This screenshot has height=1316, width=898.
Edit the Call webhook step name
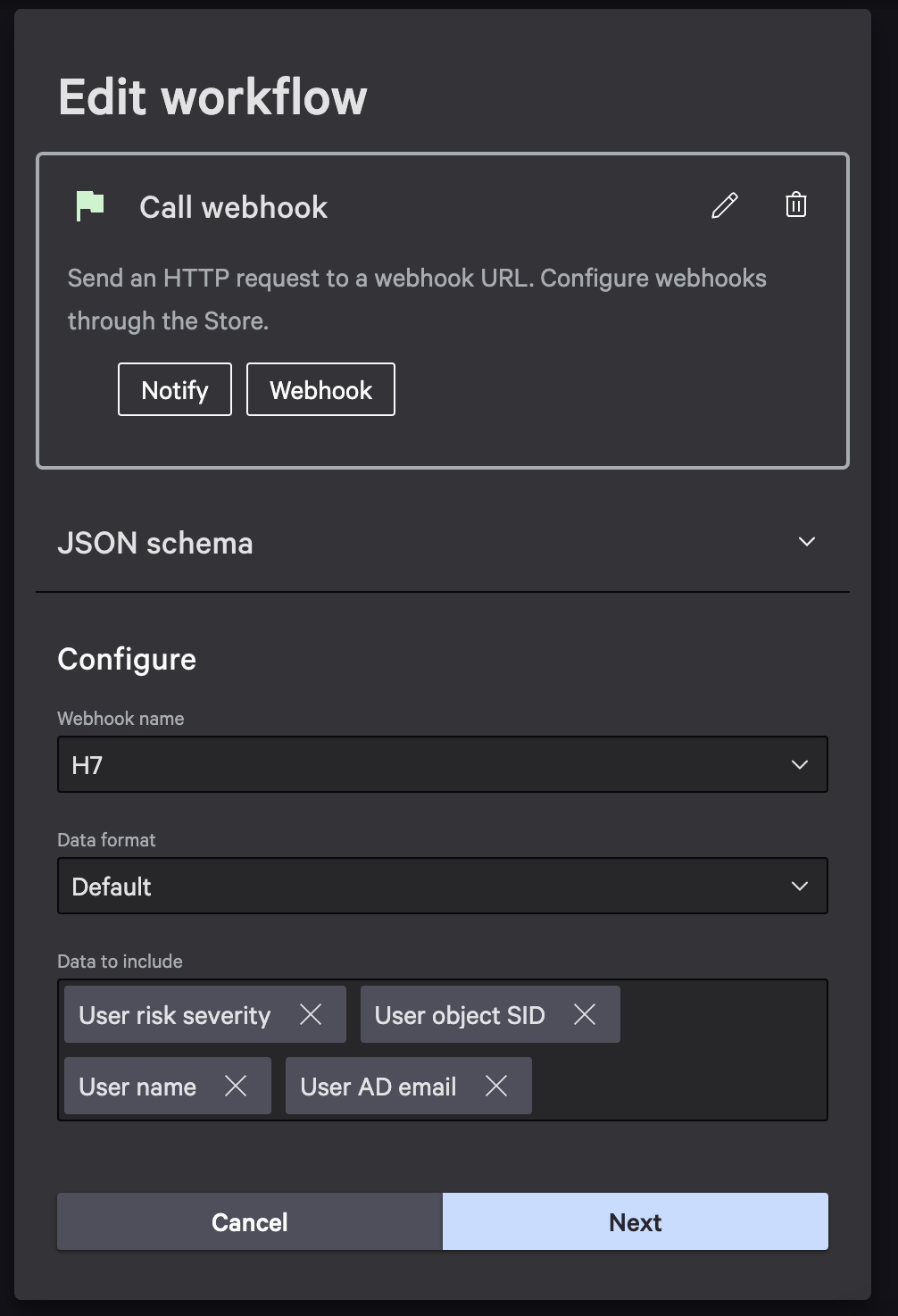click(723, 205)
